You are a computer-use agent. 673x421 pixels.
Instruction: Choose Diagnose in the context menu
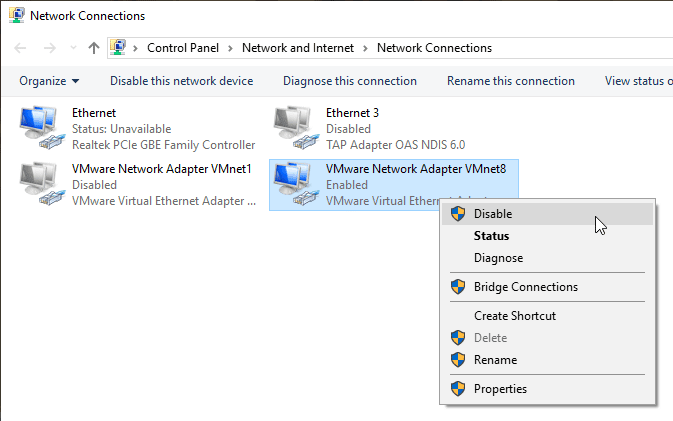pyautogui.click(x=547, y=258)
